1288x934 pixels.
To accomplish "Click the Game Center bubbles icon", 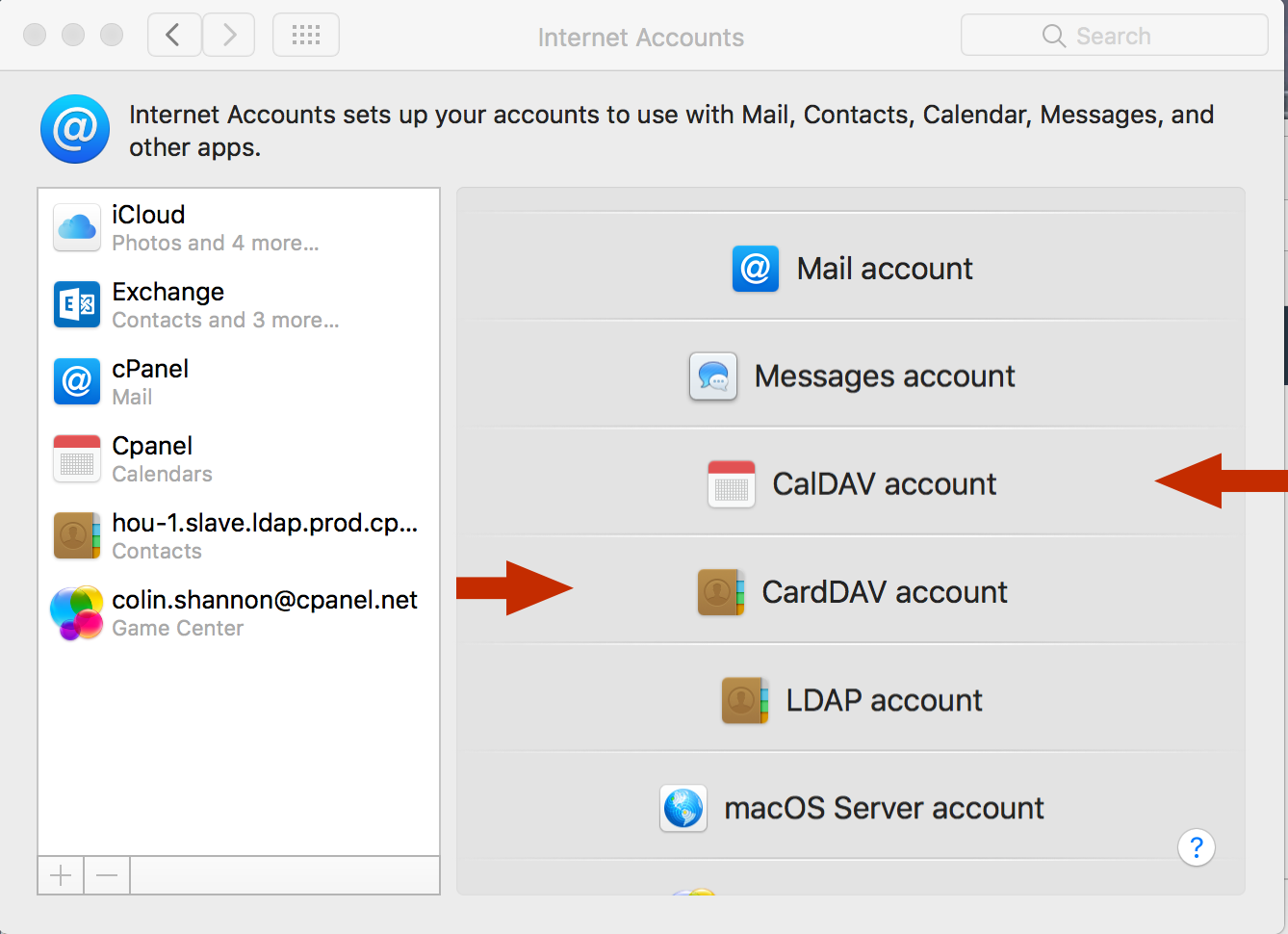I will point(77,612).
